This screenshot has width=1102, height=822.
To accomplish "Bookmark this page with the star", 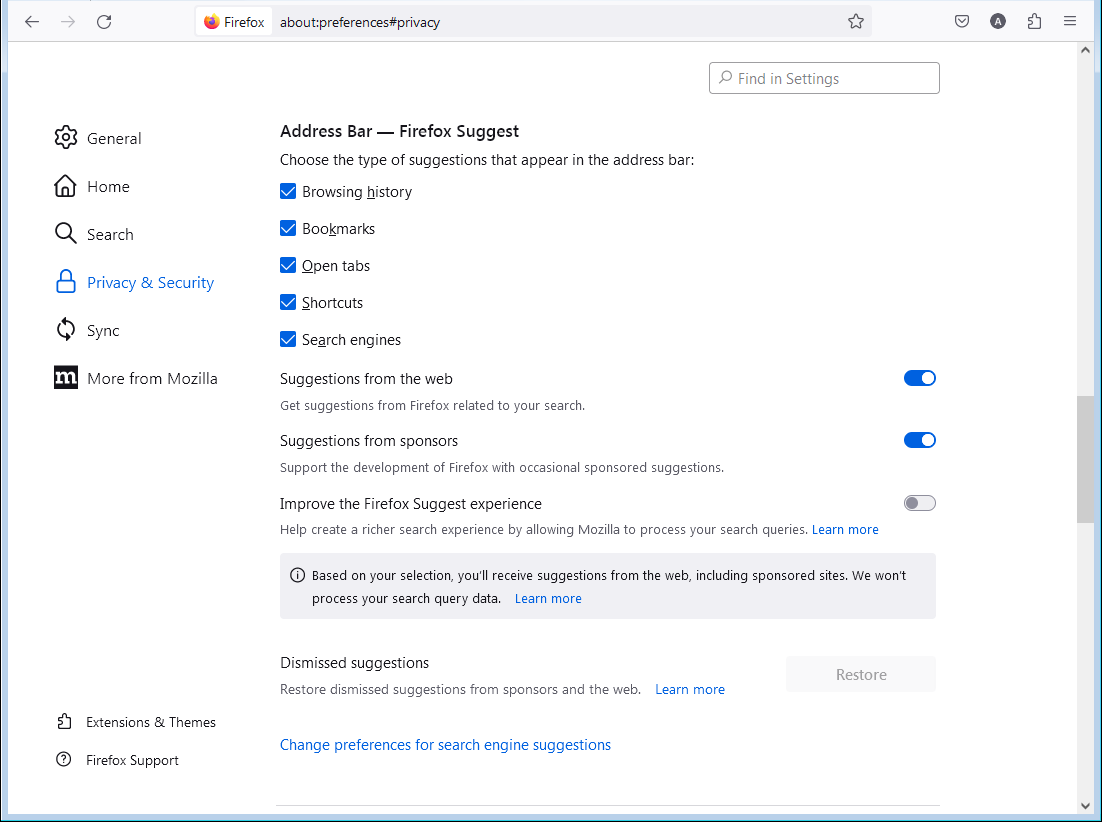I will (x=855, y=22).
